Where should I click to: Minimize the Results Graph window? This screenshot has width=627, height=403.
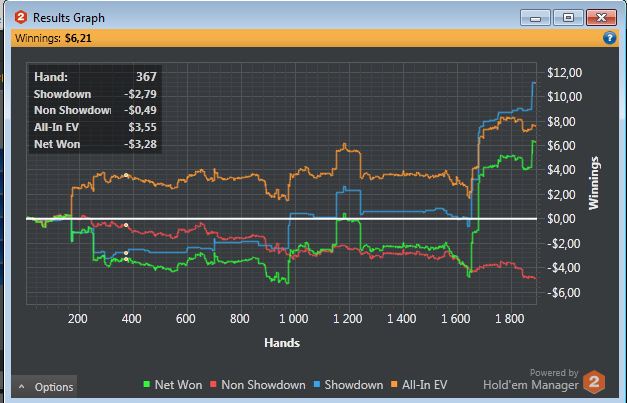pos(535,18)
